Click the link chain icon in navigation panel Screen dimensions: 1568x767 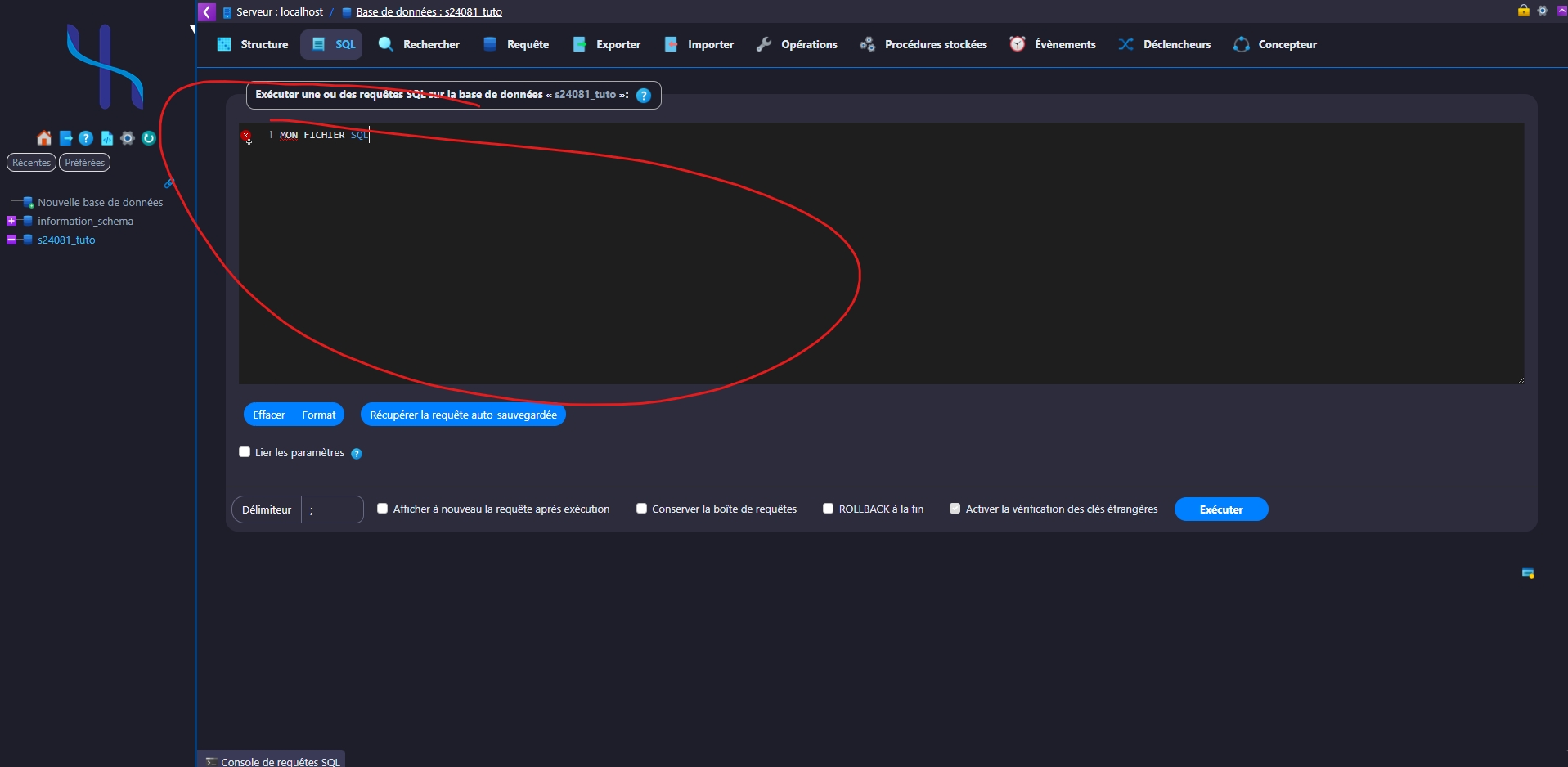(168, 183)
